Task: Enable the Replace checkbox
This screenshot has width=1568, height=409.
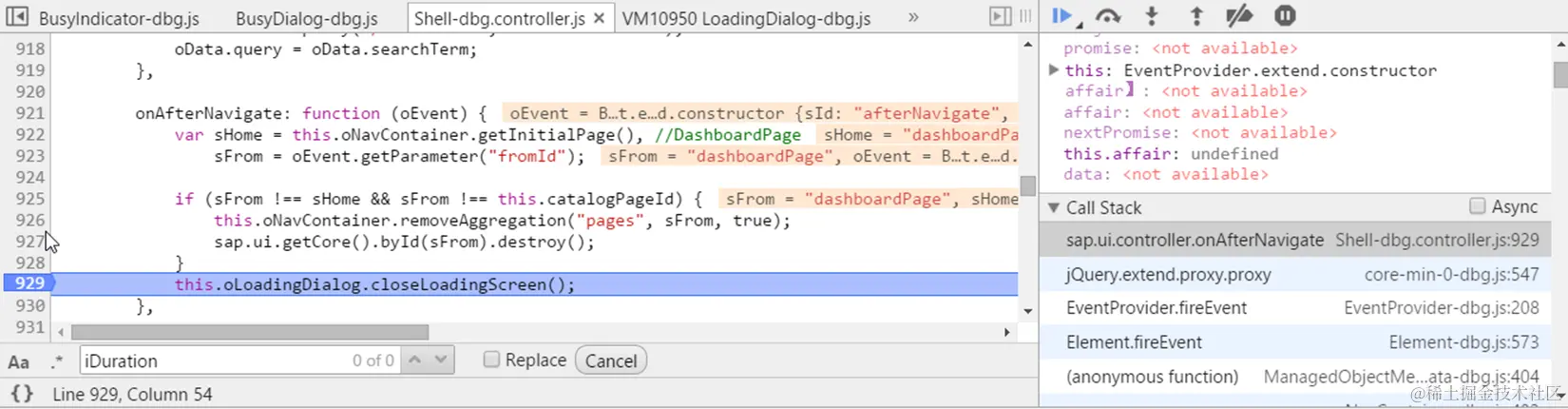Action: tap(491, 360)
